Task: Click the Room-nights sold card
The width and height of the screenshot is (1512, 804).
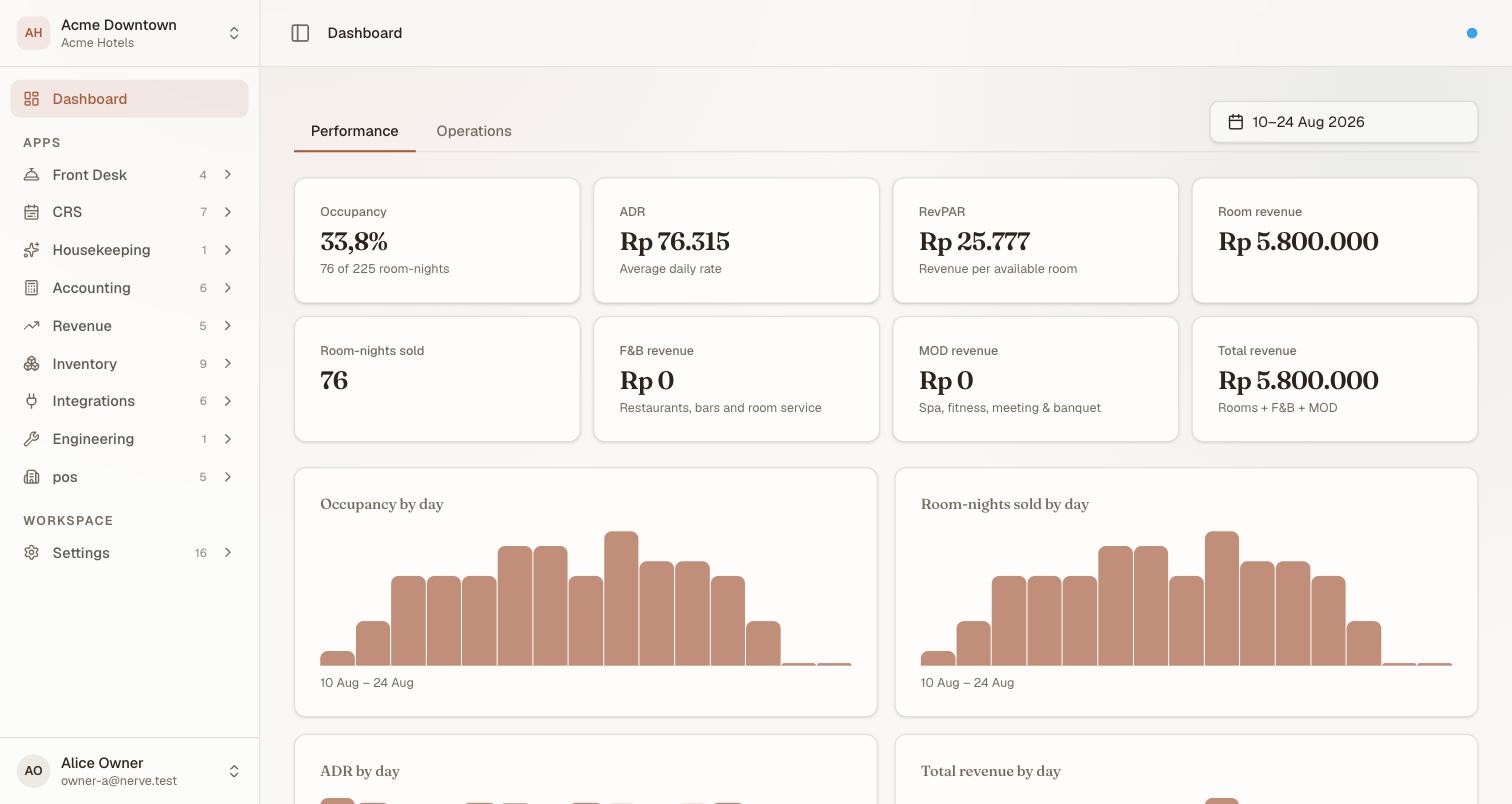Action: click(x=437, y=379)
